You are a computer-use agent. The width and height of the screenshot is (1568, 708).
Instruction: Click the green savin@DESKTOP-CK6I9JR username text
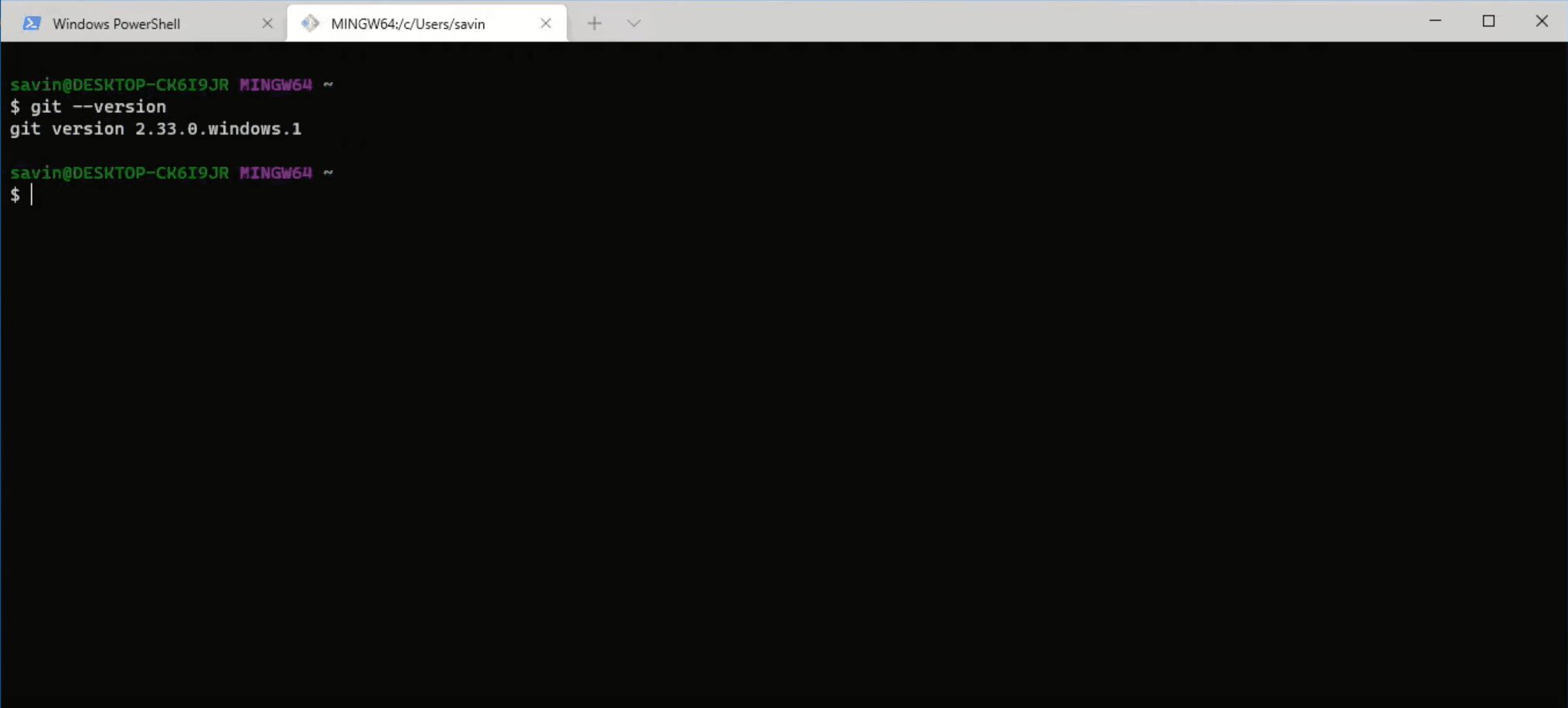point(120,84)
